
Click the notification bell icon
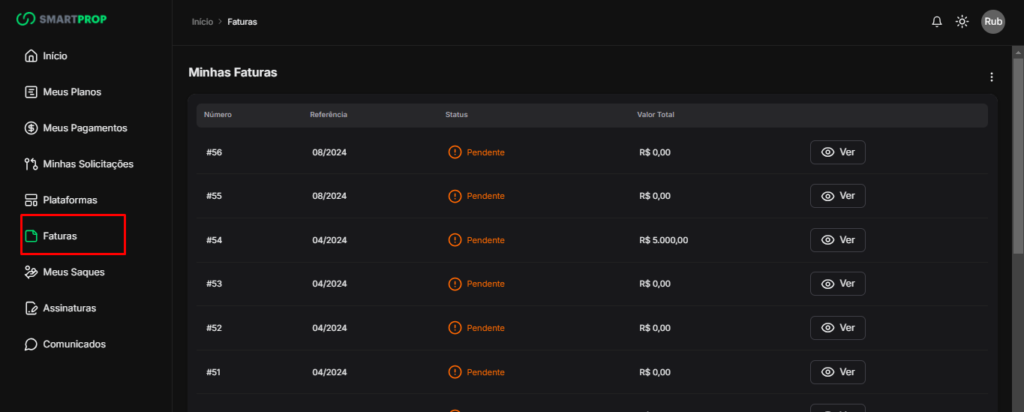pyautogui.click(x=937, y=22)
